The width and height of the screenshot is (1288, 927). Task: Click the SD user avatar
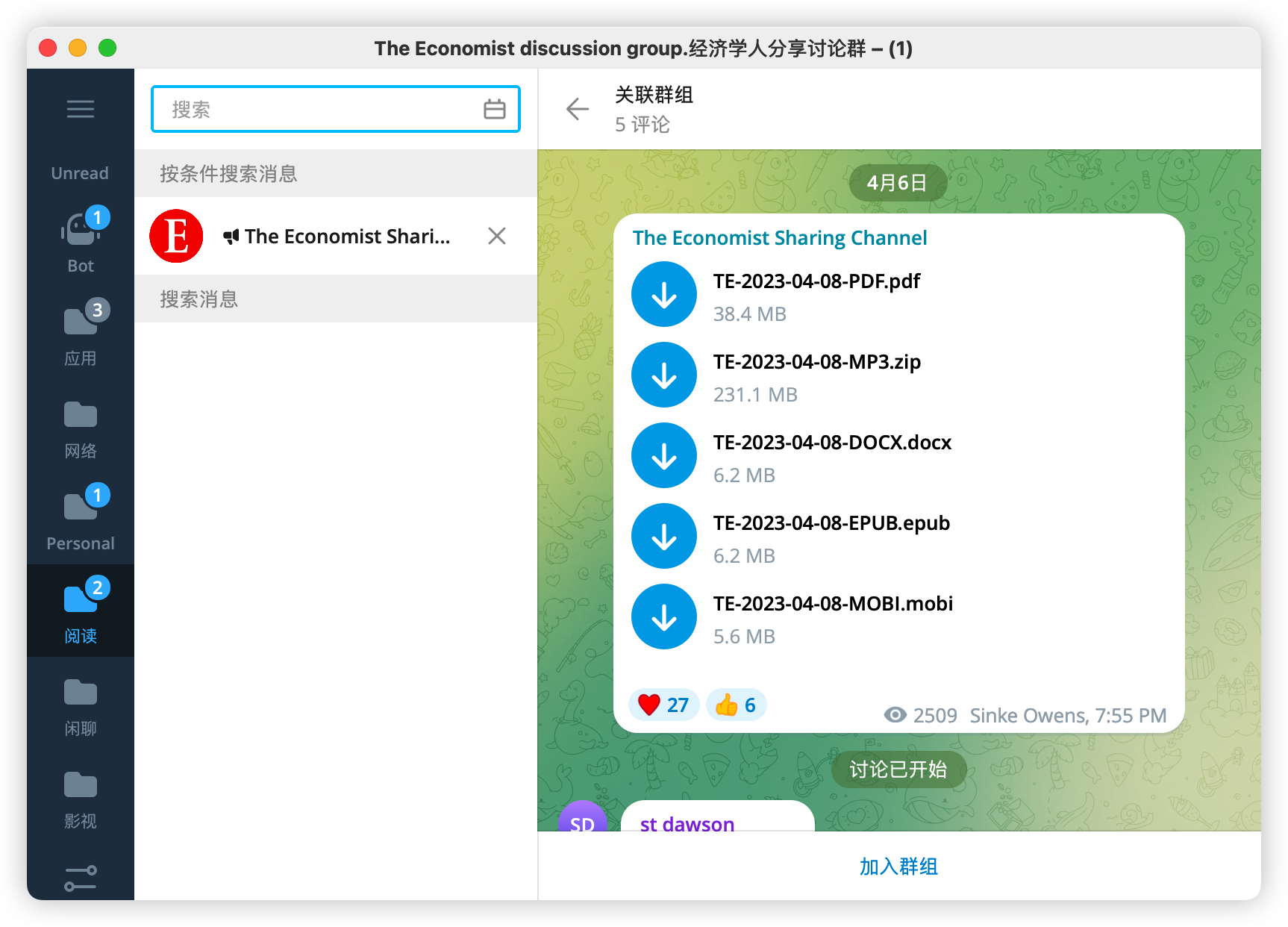(x=582, y=817)
